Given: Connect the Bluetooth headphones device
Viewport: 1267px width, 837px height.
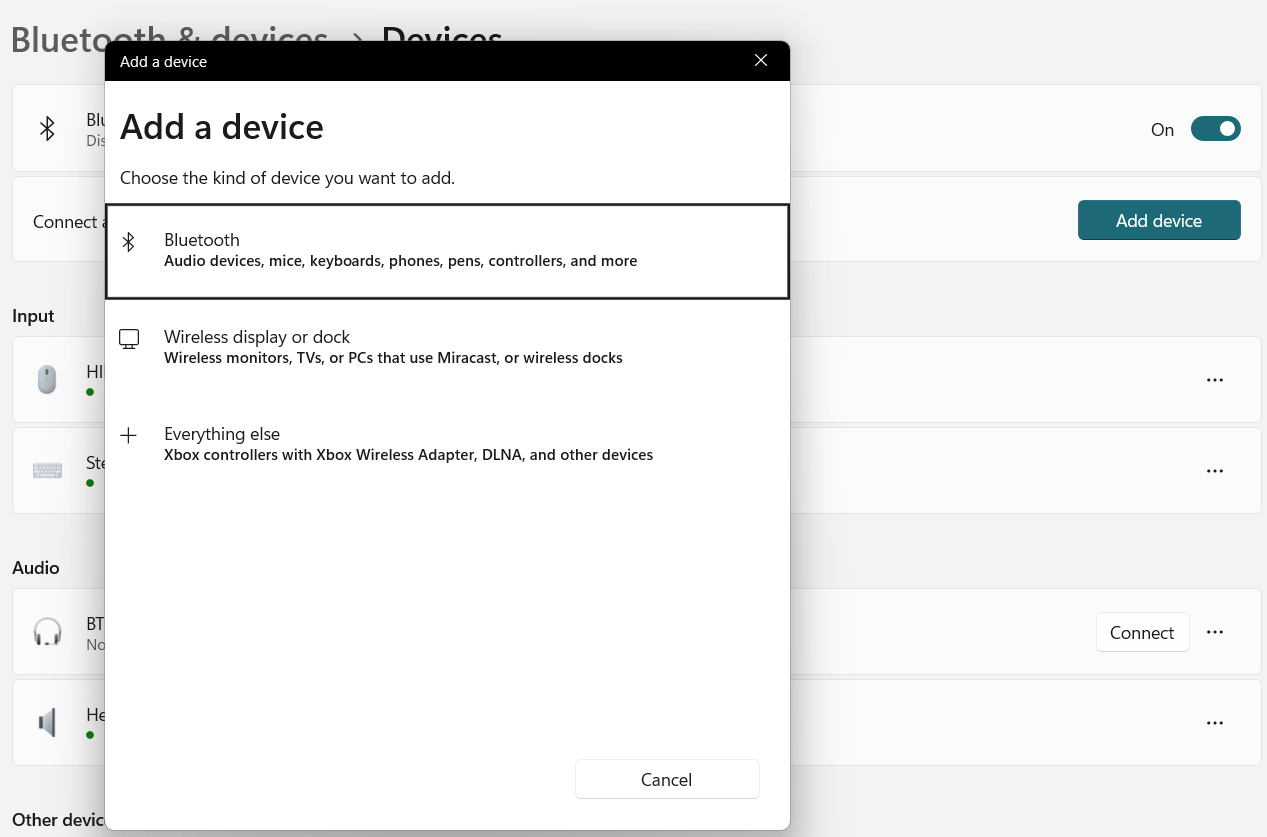Looking at the screenshot, I should click(1142, 632).
